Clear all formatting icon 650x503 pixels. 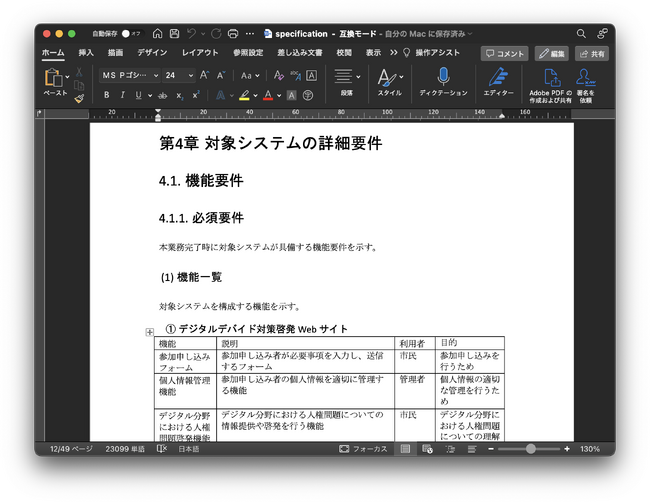coord(279,75)
